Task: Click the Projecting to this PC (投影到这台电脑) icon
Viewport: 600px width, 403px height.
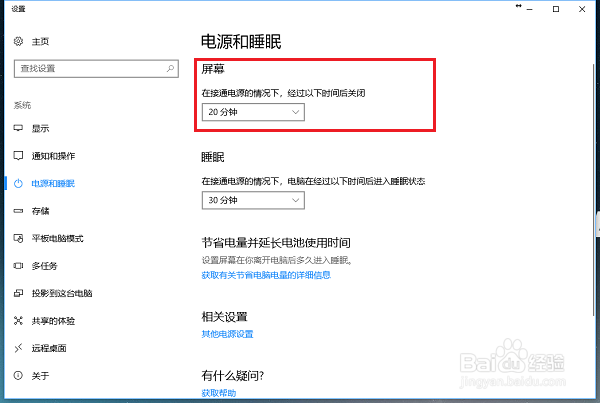Action: coord(18,293)
